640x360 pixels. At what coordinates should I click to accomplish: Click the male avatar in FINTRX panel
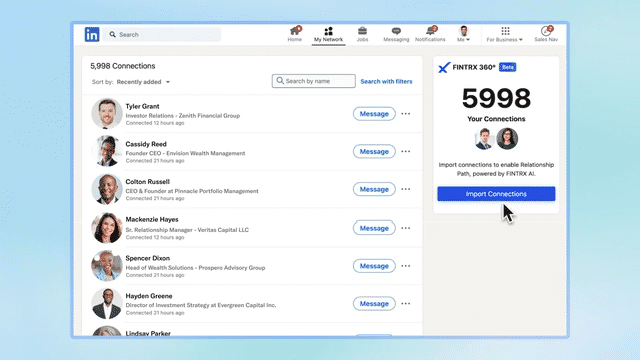(x=484, y=139)
